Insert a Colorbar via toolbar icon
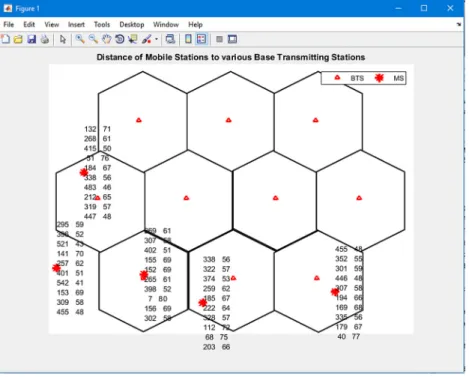Viewport: 469px width, 377px height. (188, 39)
